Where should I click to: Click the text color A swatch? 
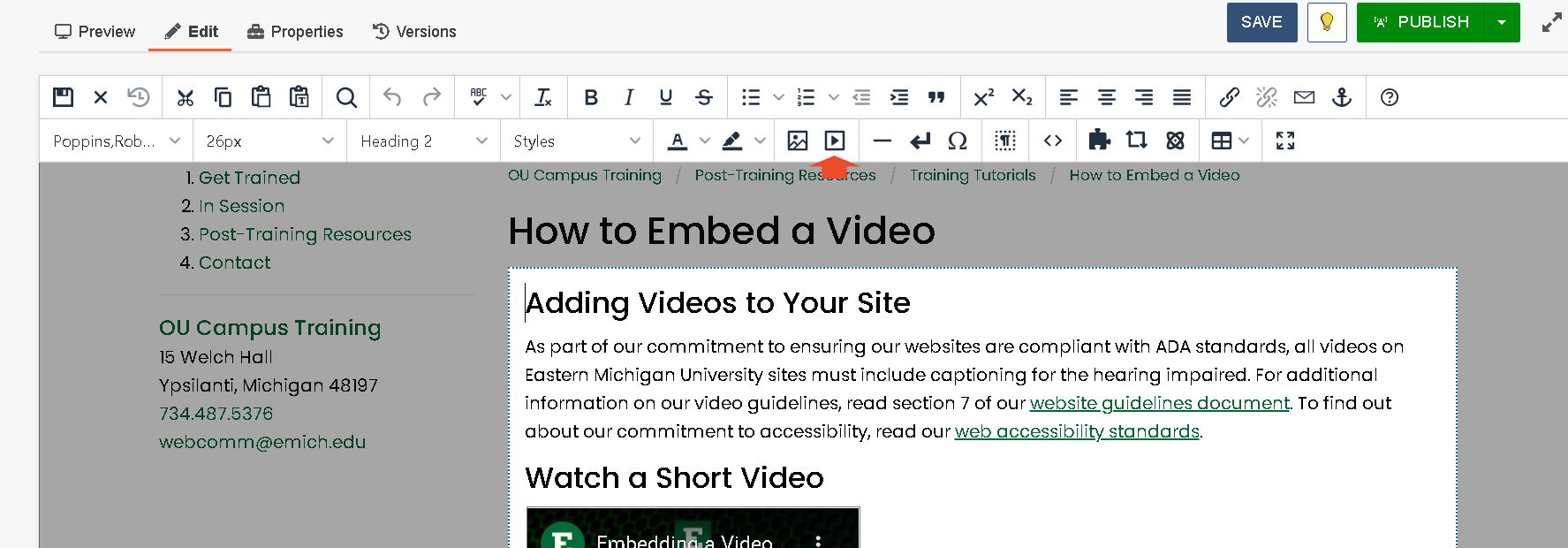pyautogui.click(x=678, y=141)
